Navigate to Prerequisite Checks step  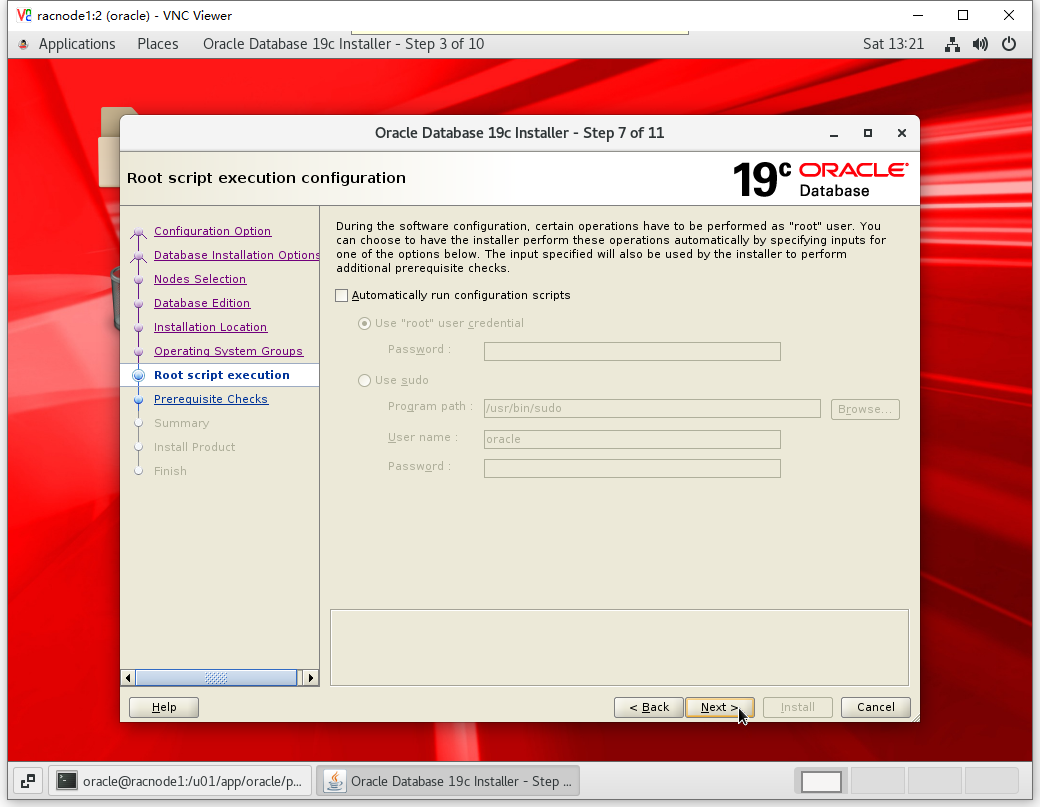click(211, 399)
